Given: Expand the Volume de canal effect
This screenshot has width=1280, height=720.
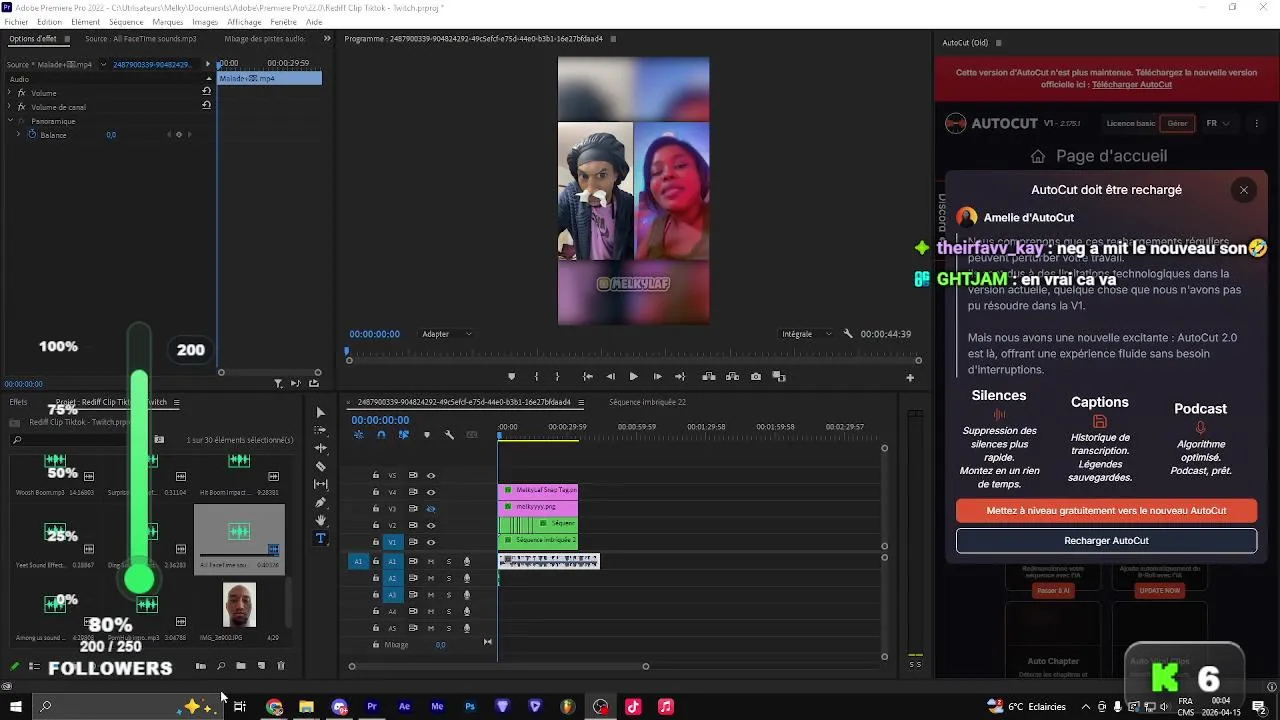Looking at the screenshot, I should [x=10, y=107].
